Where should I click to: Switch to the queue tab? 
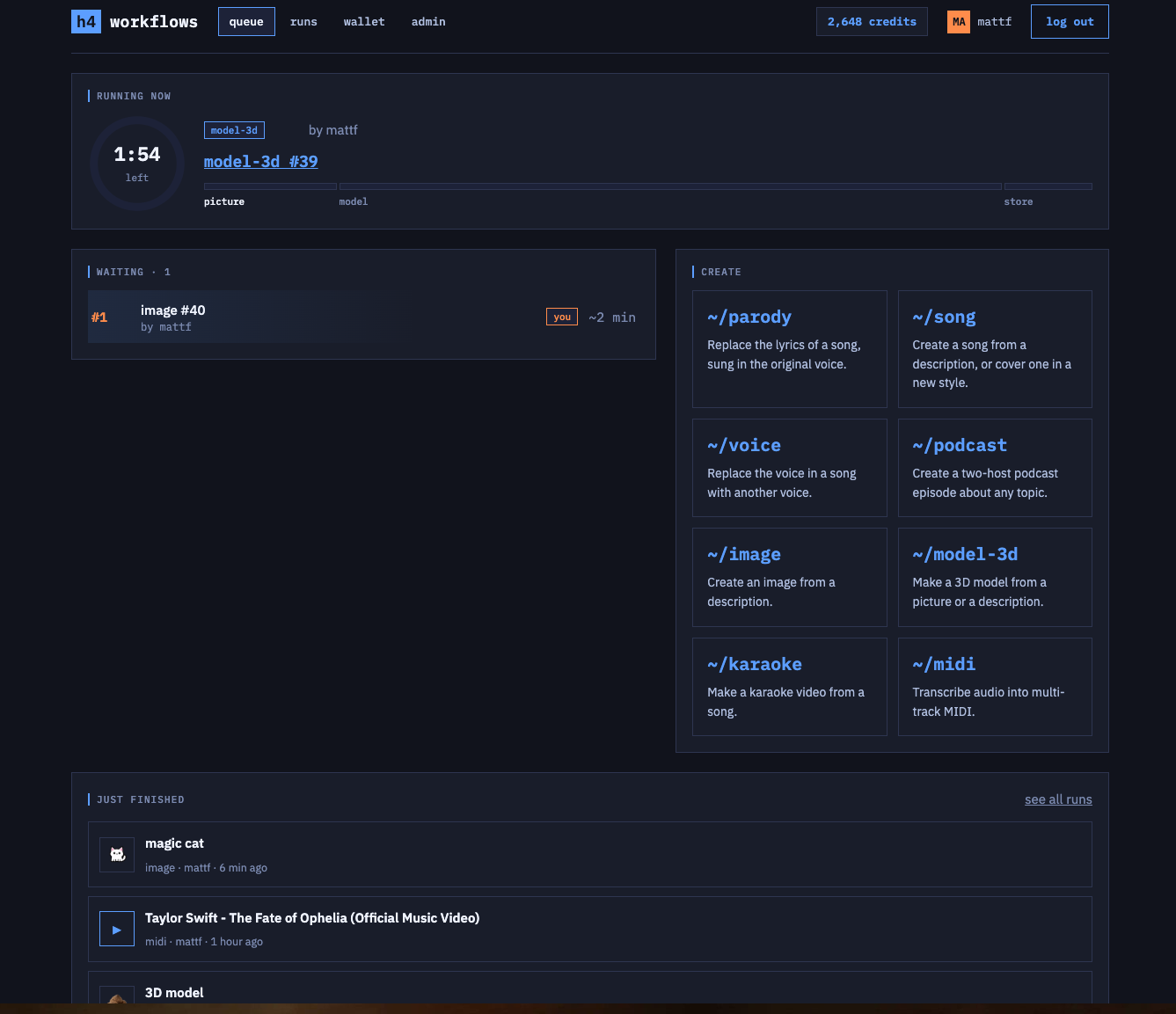point(246,21)
